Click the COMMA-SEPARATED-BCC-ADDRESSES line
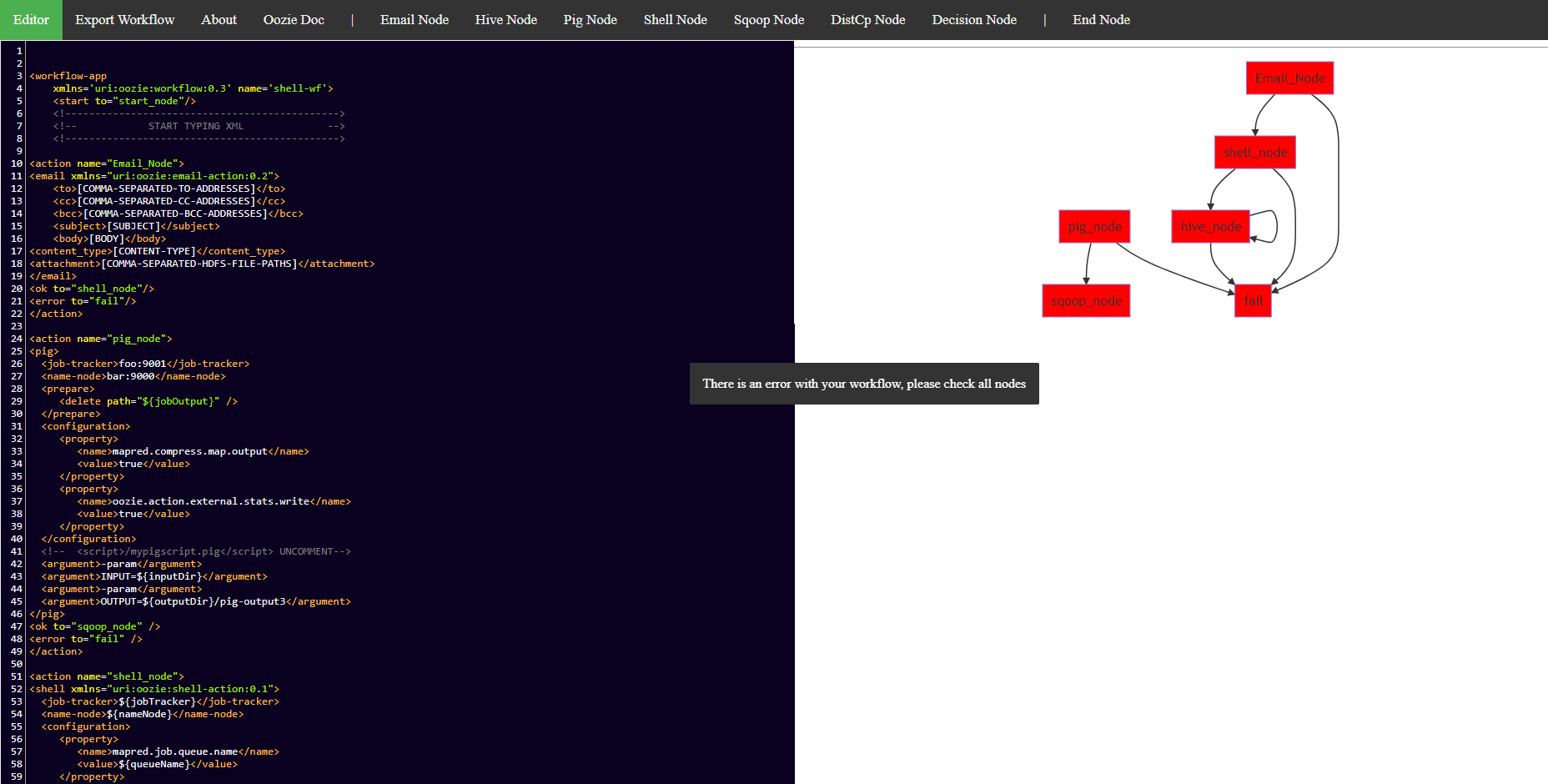This screenshot has height=784, width=1548. (178, 214)
